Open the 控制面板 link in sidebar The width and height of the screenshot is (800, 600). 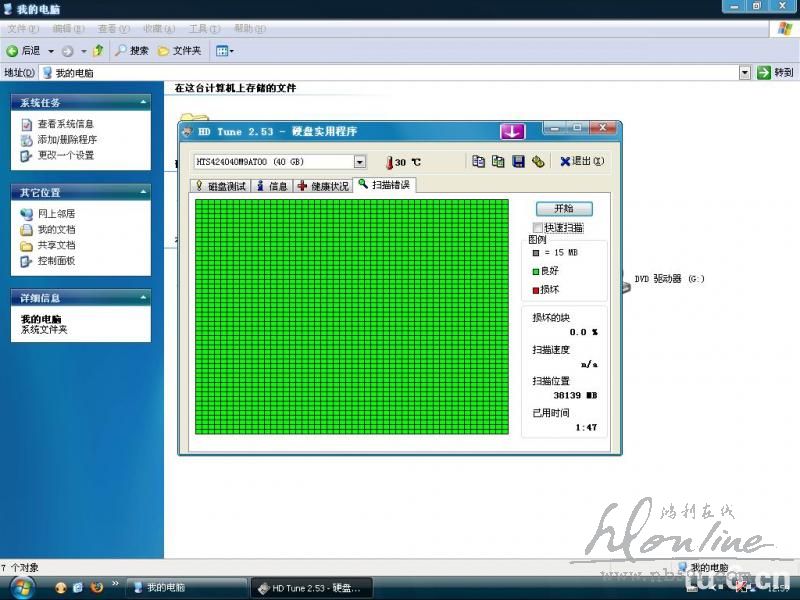pos(56,261)
